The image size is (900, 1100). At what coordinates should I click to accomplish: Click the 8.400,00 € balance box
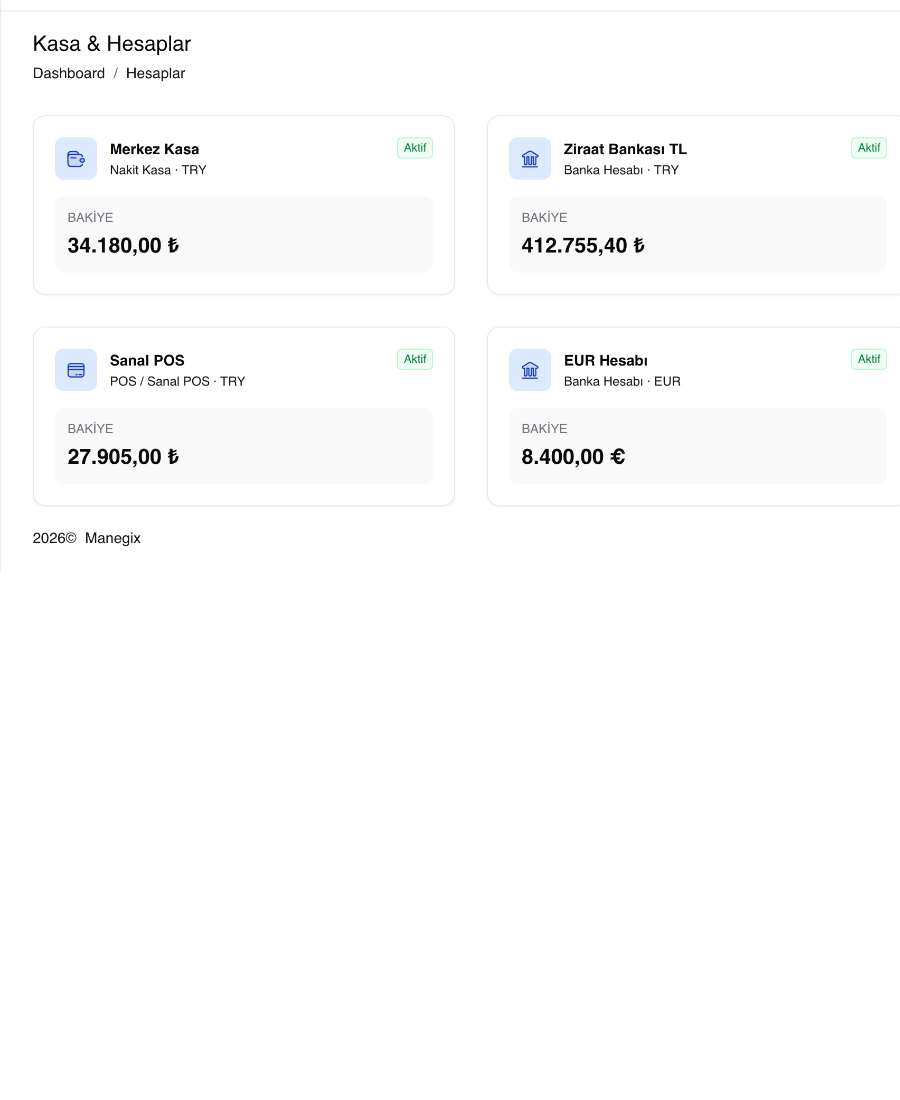click(697, 445)
